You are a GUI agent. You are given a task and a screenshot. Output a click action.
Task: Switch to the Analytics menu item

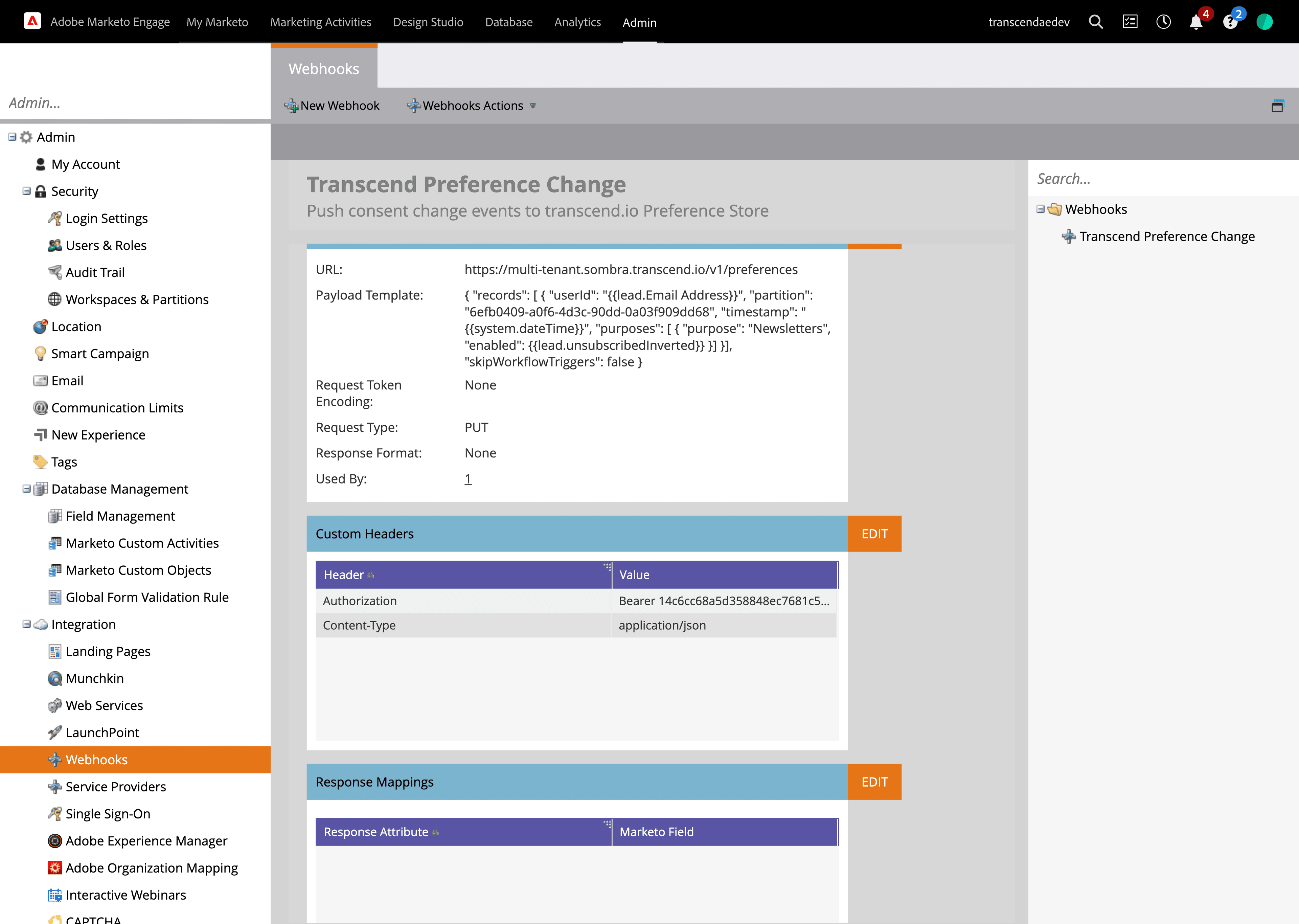click(577, 22)
